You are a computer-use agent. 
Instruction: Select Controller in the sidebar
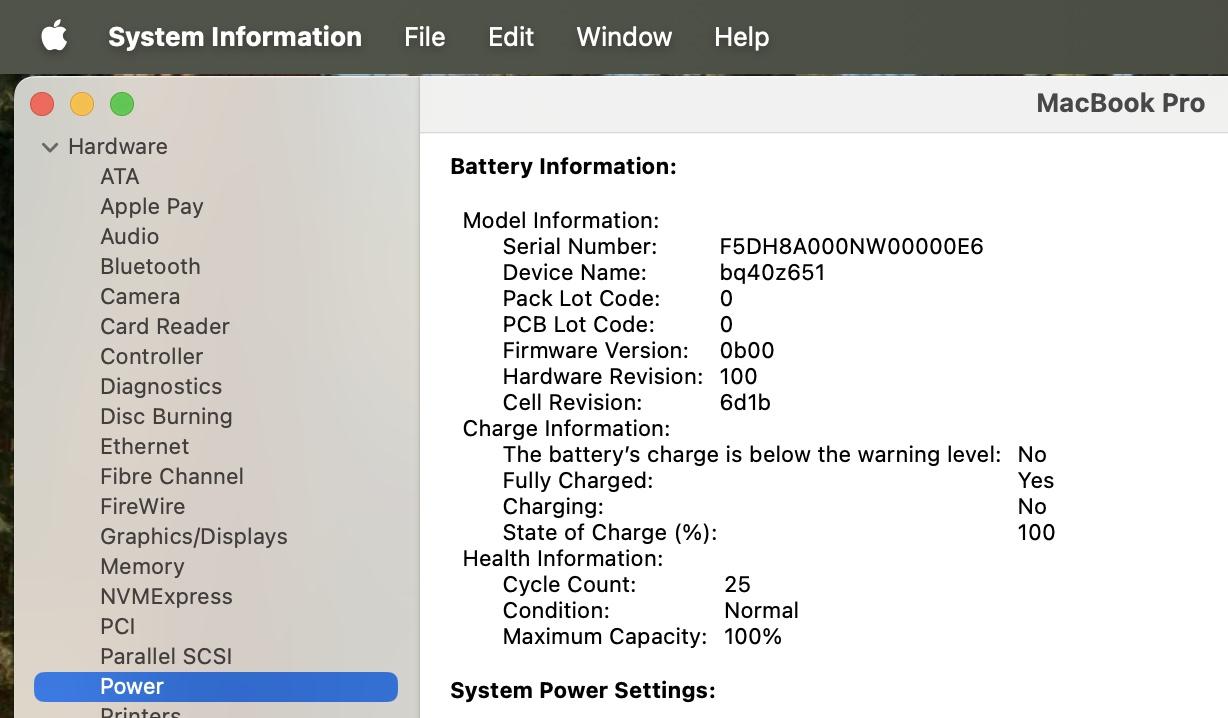click(152, 356)
